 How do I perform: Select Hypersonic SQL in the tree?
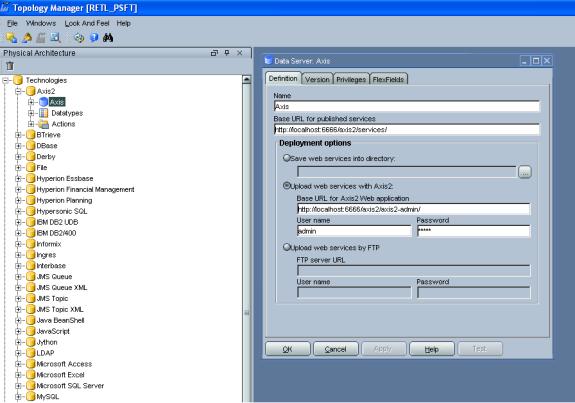[x=62, y=211]
